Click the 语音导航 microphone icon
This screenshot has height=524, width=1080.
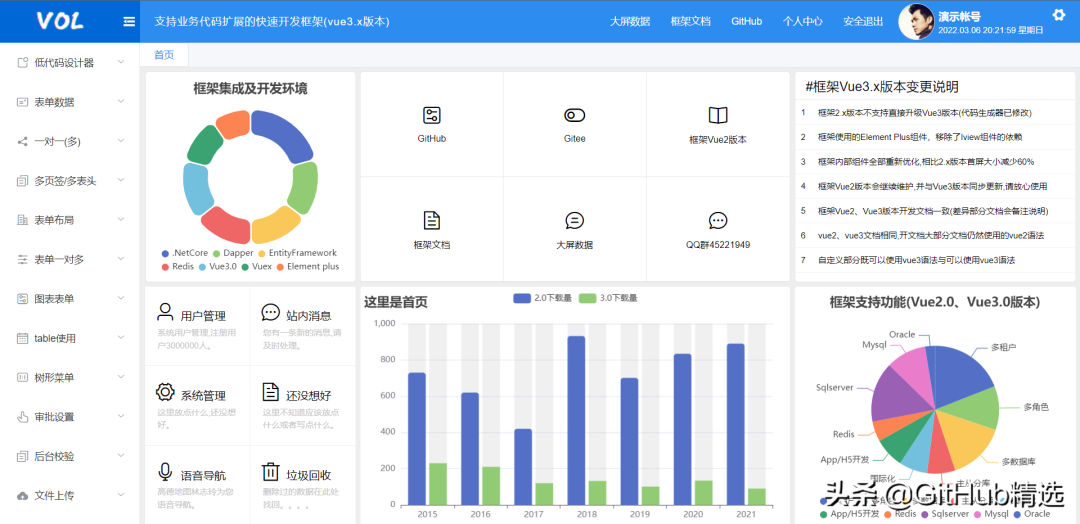click(166, 471)
